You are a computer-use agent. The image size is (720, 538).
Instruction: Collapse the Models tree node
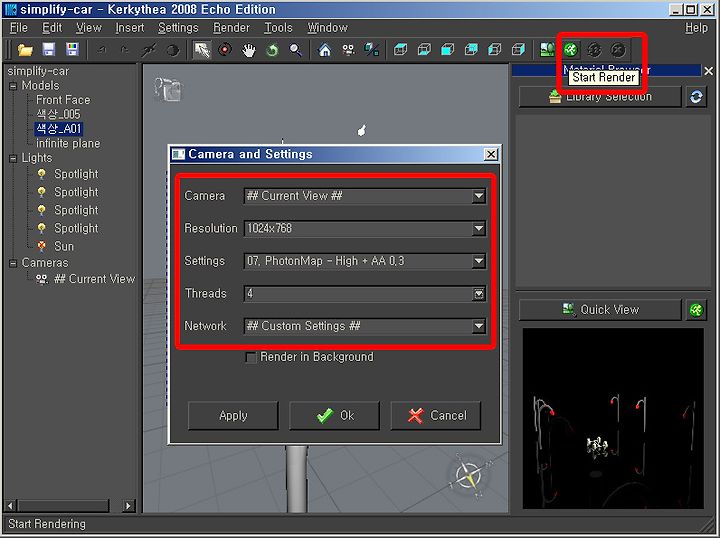click(13, 86)
